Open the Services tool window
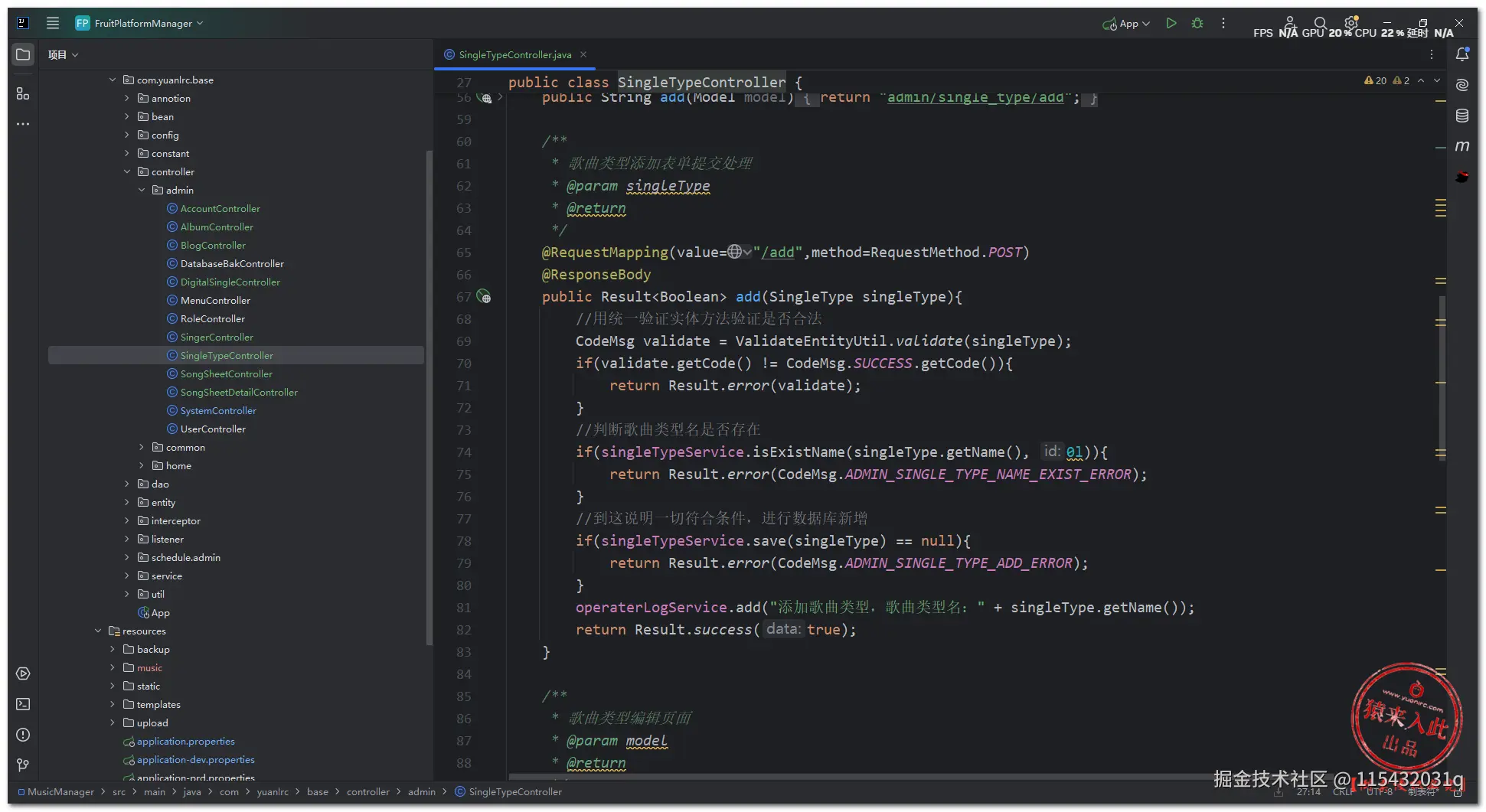 pos(23,673)
